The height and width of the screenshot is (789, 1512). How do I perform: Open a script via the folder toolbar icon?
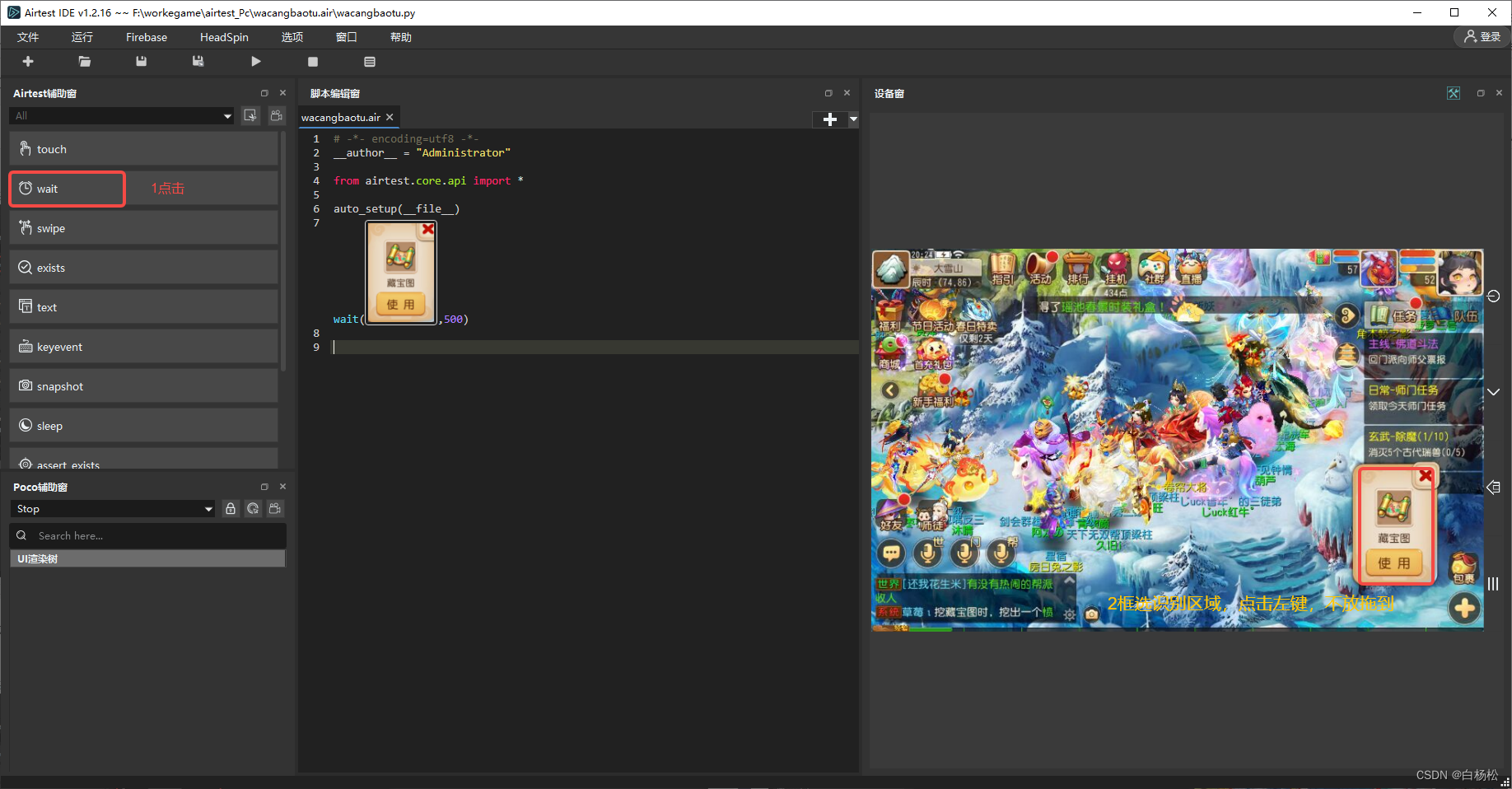tap(85, 62)
